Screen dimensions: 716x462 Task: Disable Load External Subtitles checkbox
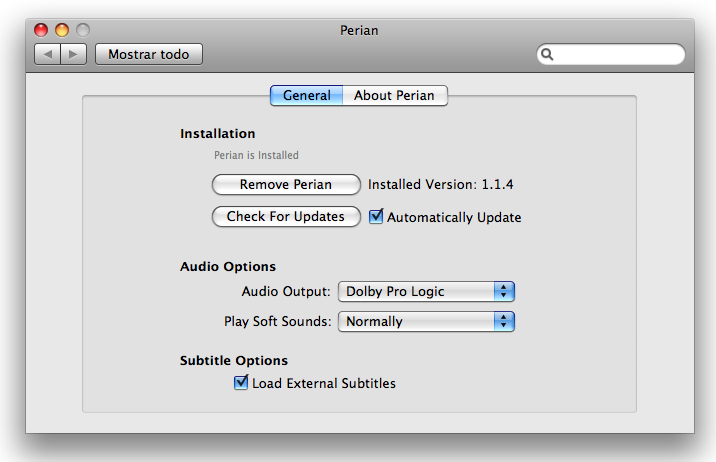click(x=241, y=382)
